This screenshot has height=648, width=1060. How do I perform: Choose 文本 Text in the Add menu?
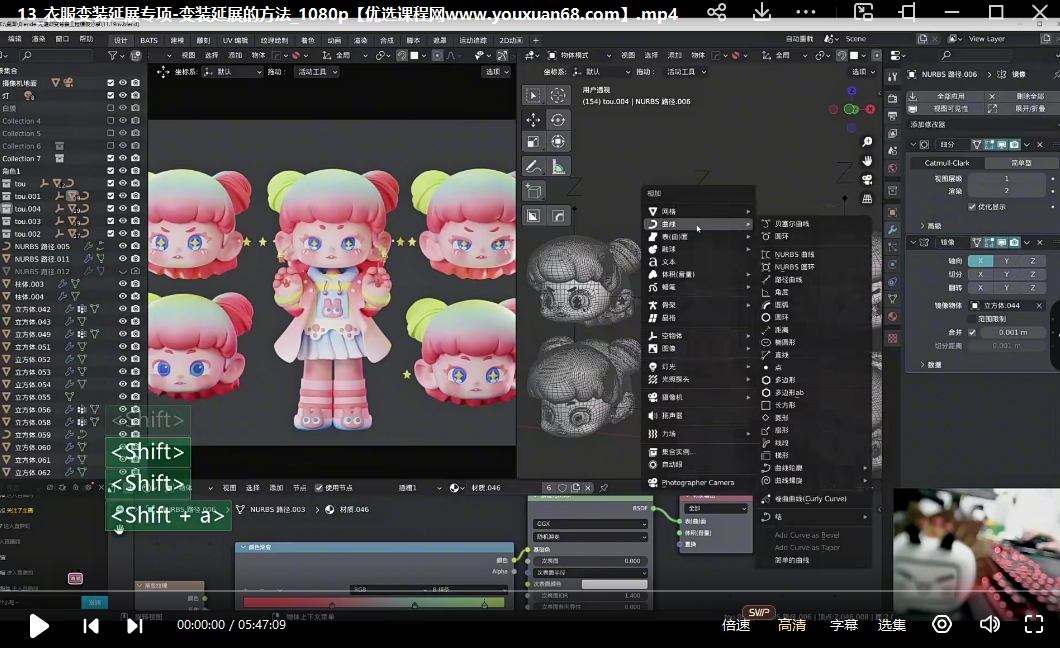(x=698, y=261)
